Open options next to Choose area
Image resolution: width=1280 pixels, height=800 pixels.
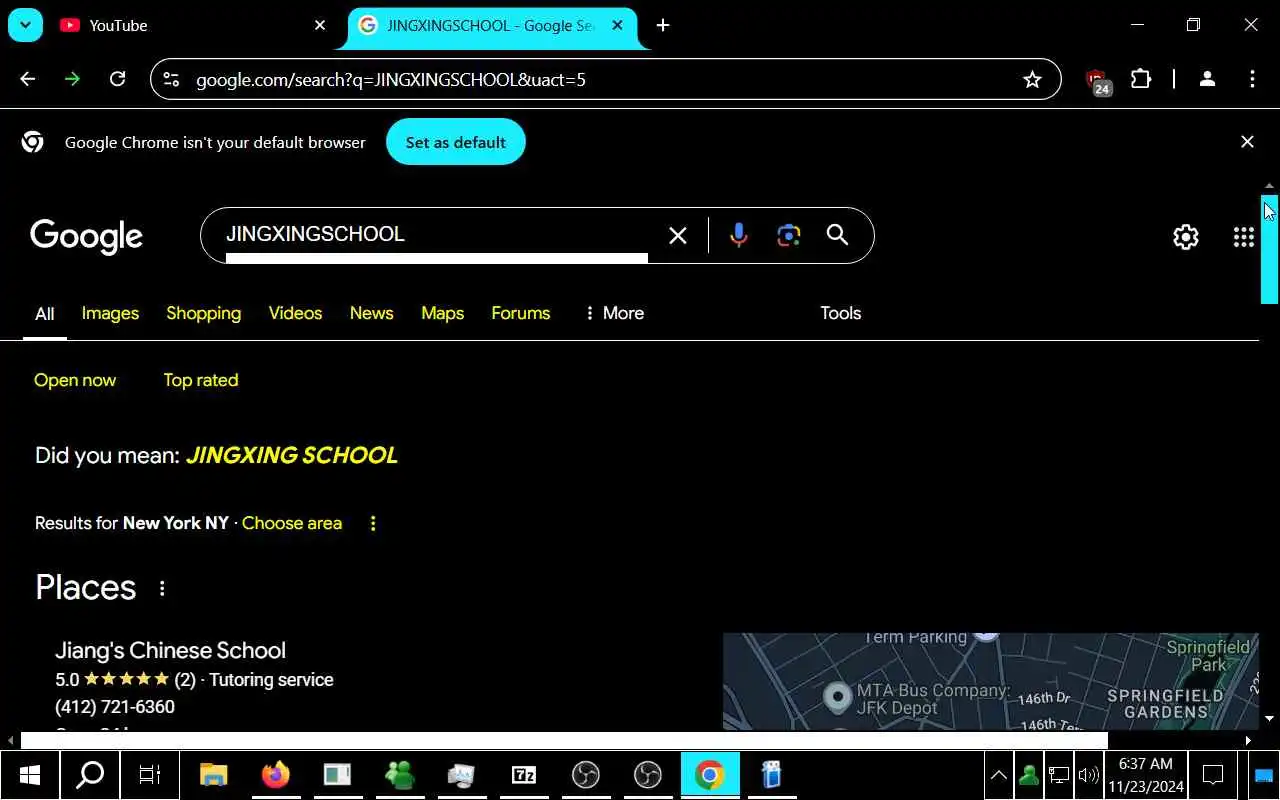(373, 523)
